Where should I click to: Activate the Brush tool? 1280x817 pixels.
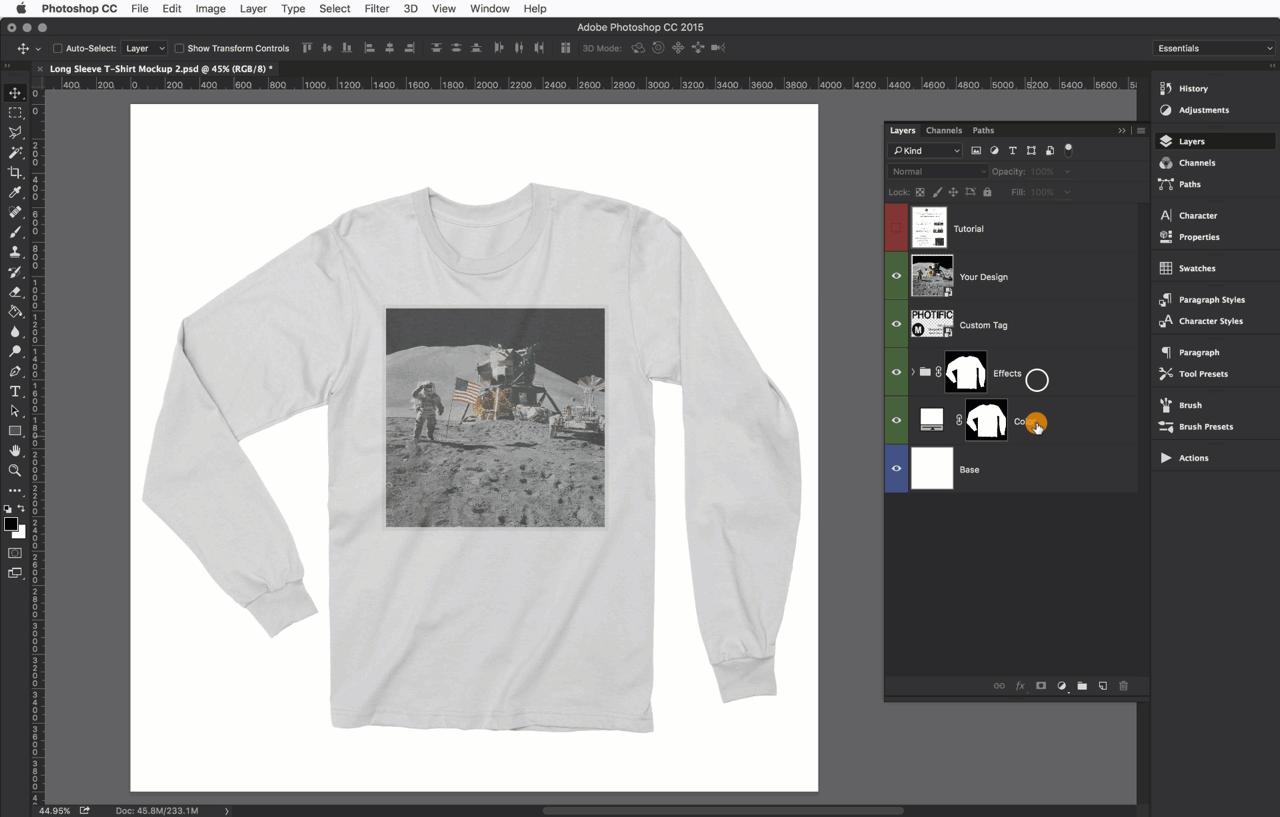click(15, 232)
